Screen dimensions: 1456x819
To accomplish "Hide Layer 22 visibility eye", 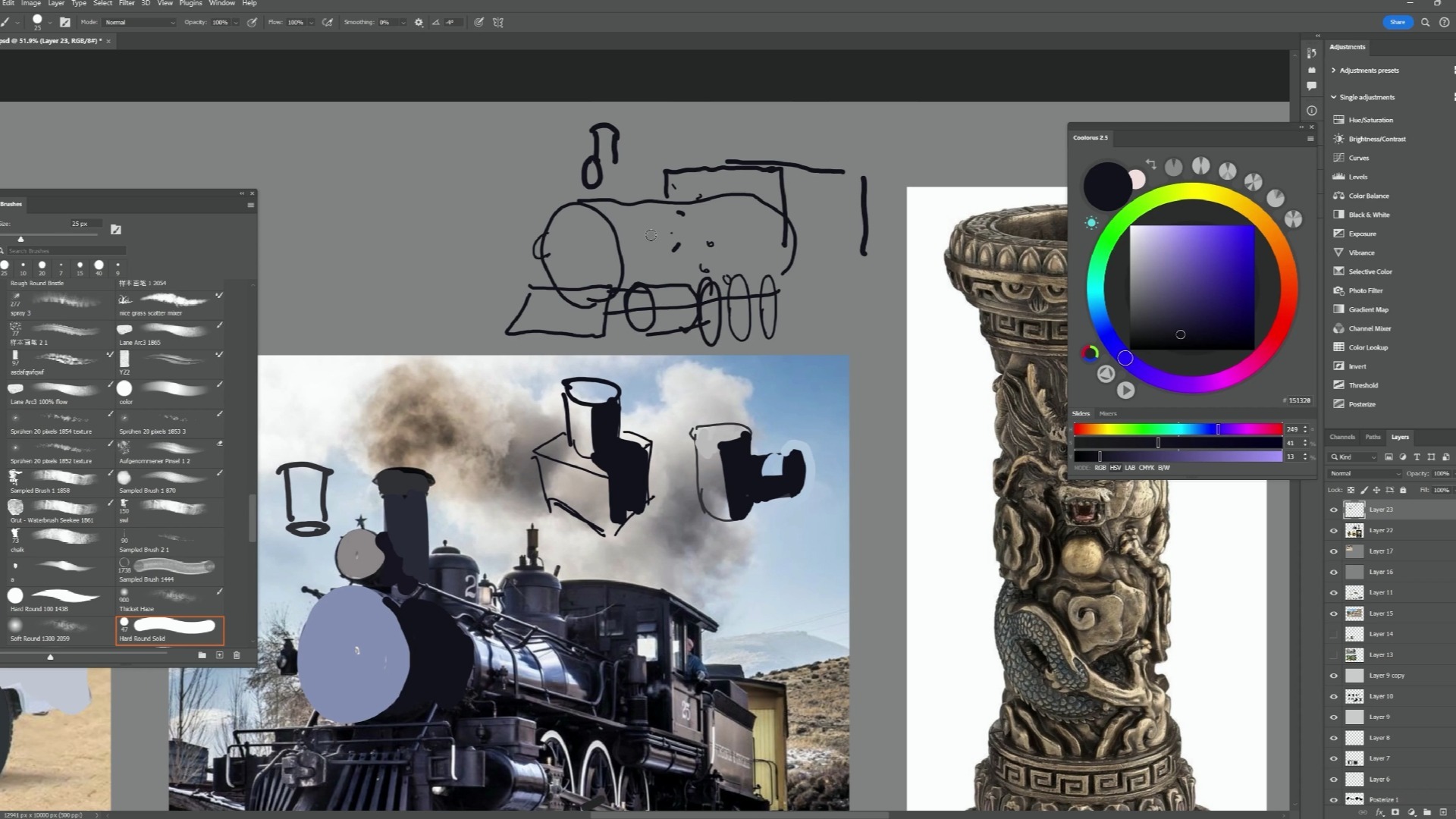I will click(x=1334, y=531).
